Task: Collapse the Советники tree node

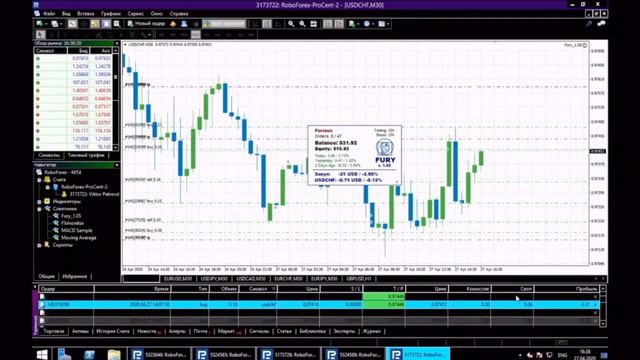Action: 40,209
